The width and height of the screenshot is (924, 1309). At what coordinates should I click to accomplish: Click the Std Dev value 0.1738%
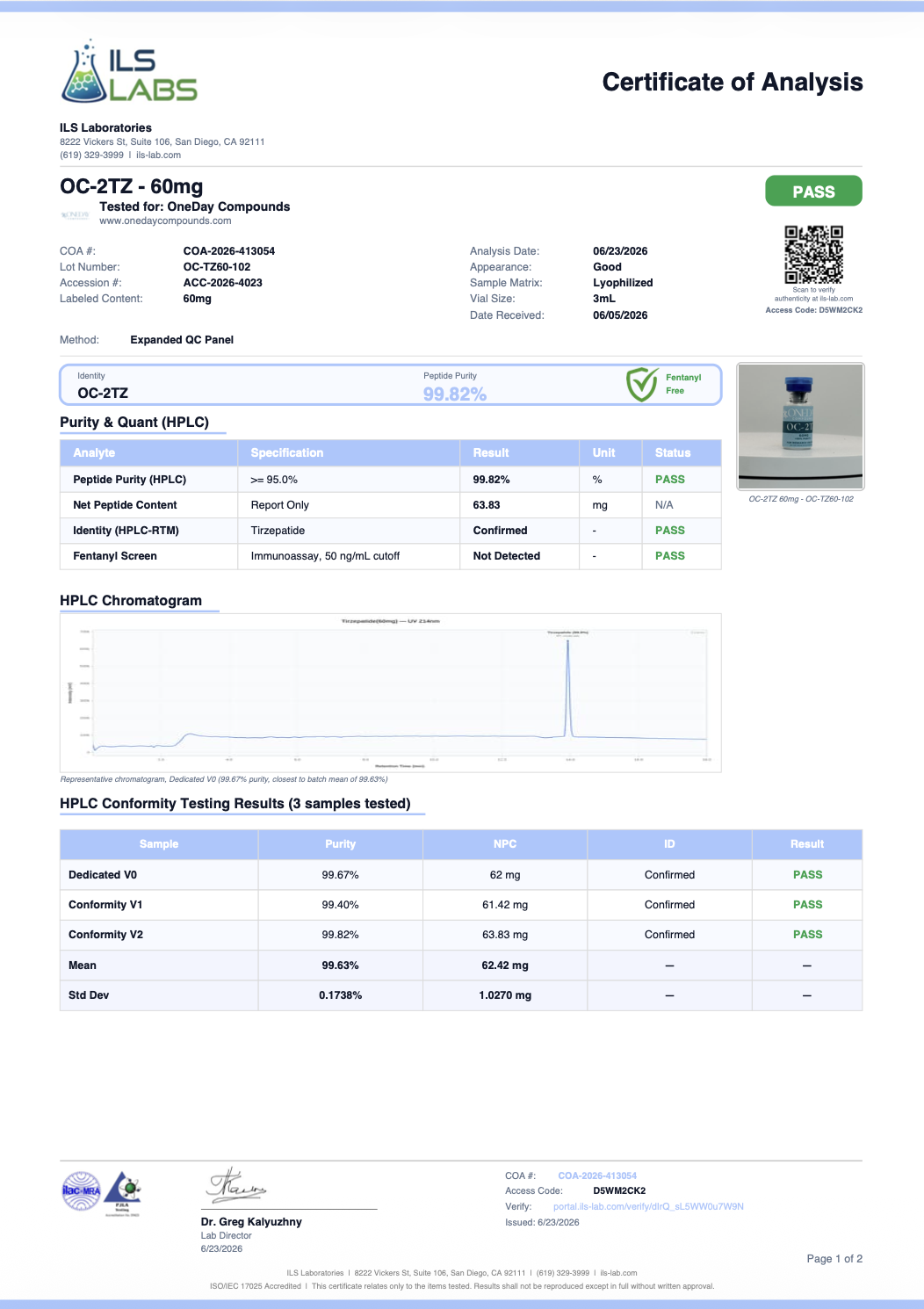340,995
